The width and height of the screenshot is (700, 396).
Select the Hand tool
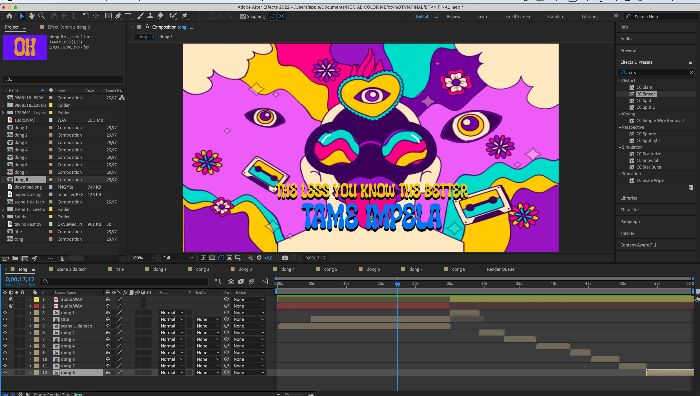tap(31, 16)
